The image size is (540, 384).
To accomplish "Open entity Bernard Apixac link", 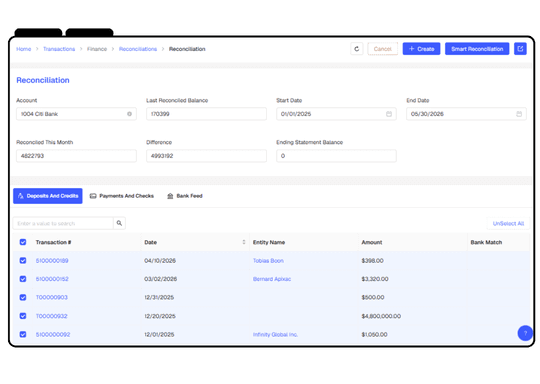I will 272,279.
